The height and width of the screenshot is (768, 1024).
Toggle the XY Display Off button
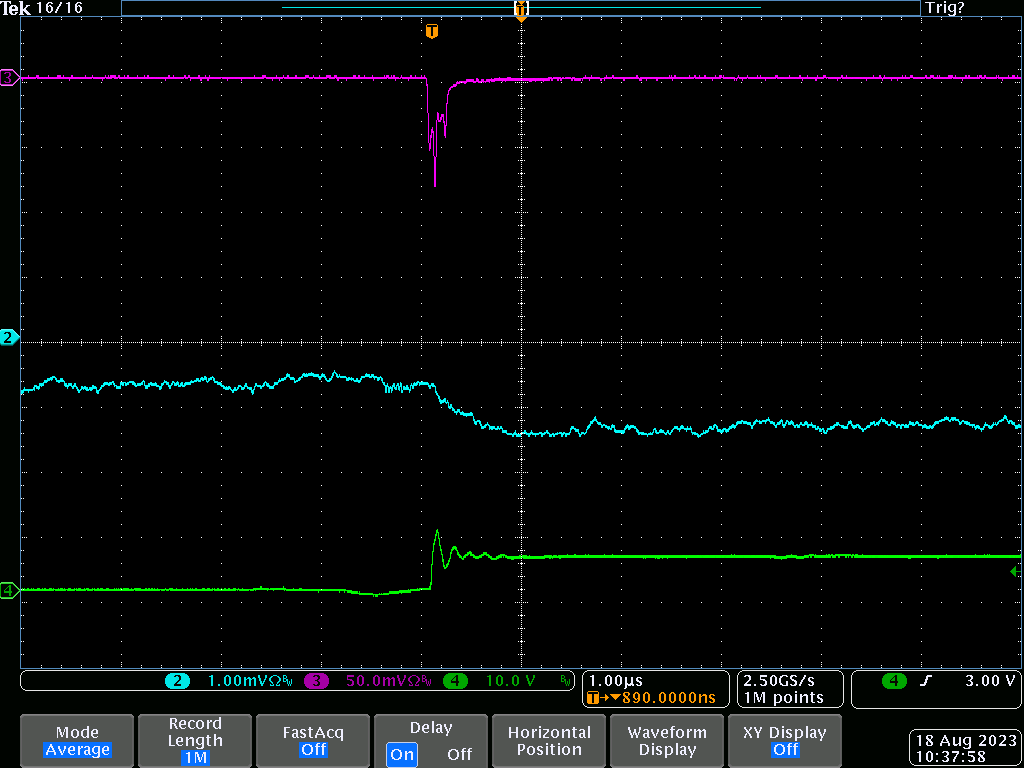(785, 741)
